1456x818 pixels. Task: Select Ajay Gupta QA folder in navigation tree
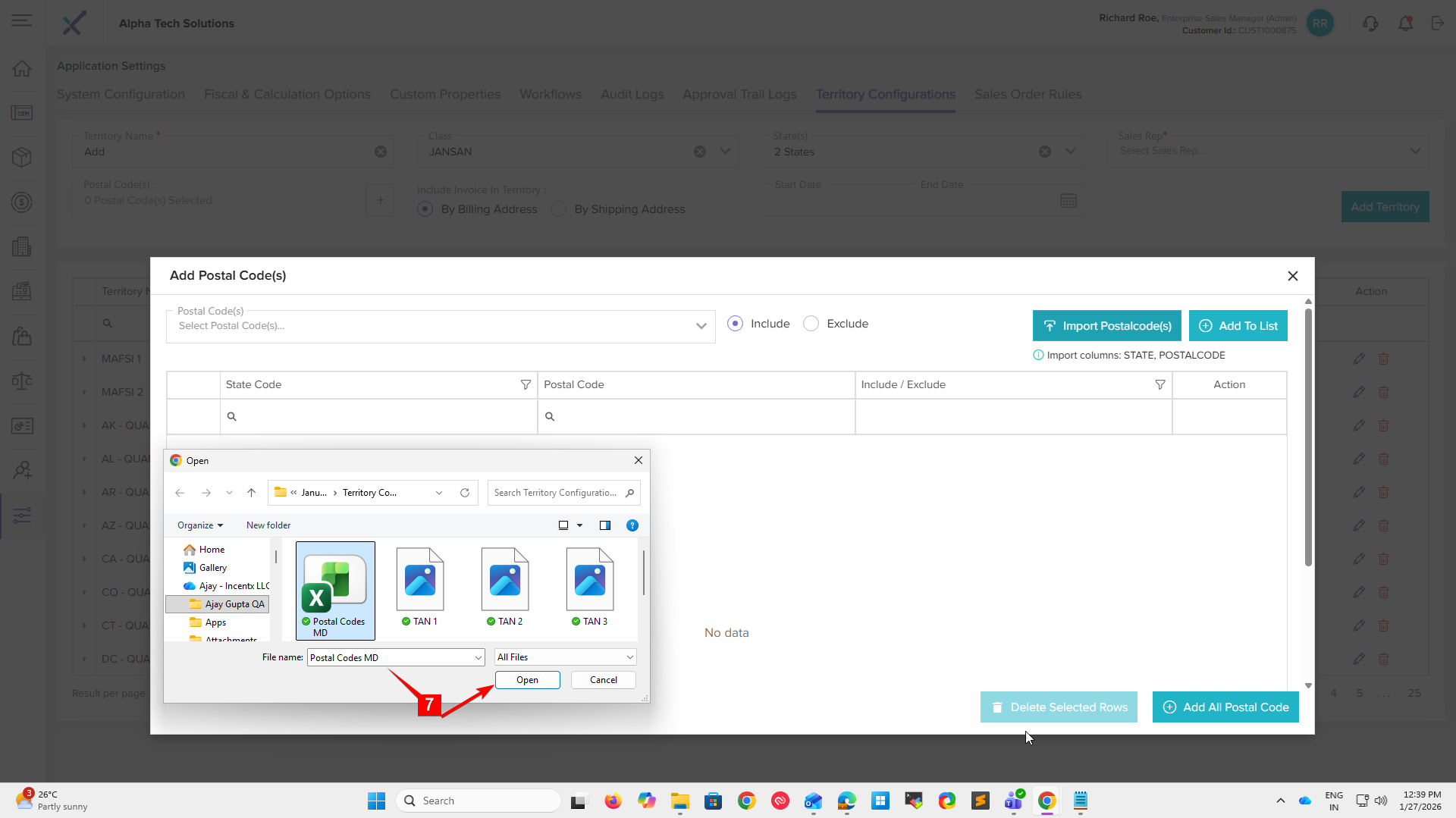(234, 604)
